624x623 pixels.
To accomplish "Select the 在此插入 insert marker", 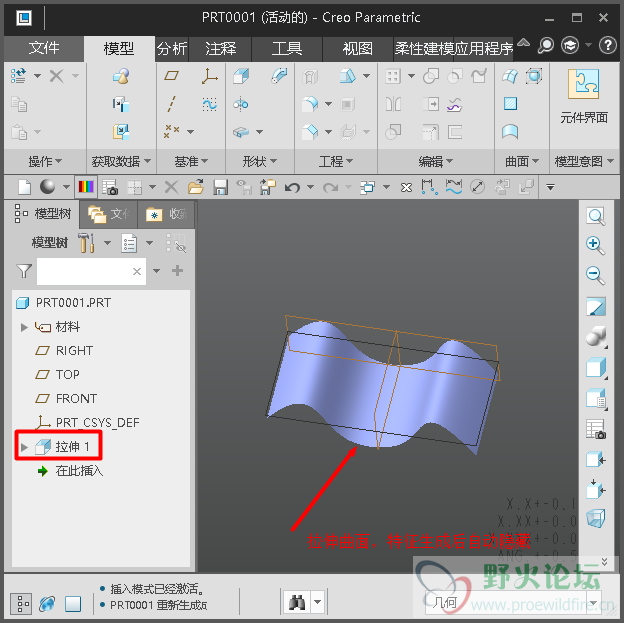I will click(70, 471).
